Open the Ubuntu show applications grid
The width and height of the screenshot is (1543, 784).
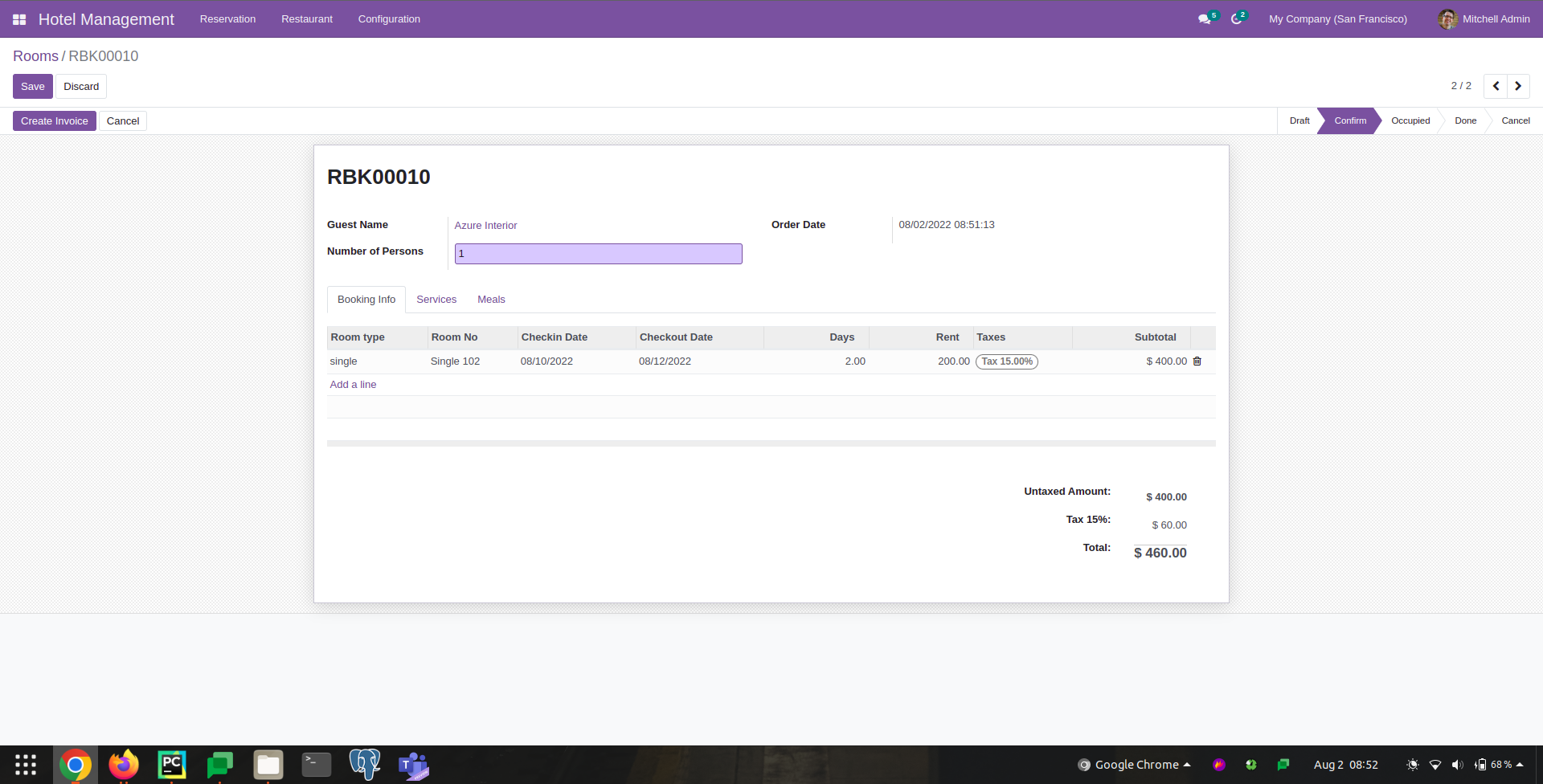26,765
